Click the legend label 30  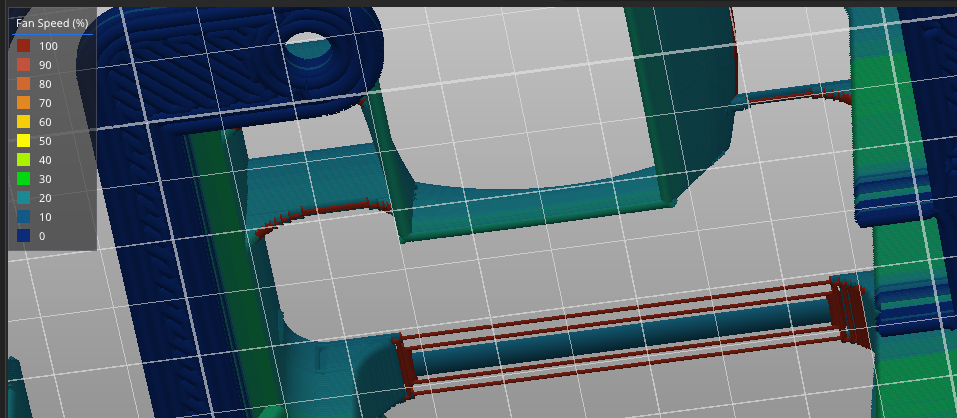45,179
